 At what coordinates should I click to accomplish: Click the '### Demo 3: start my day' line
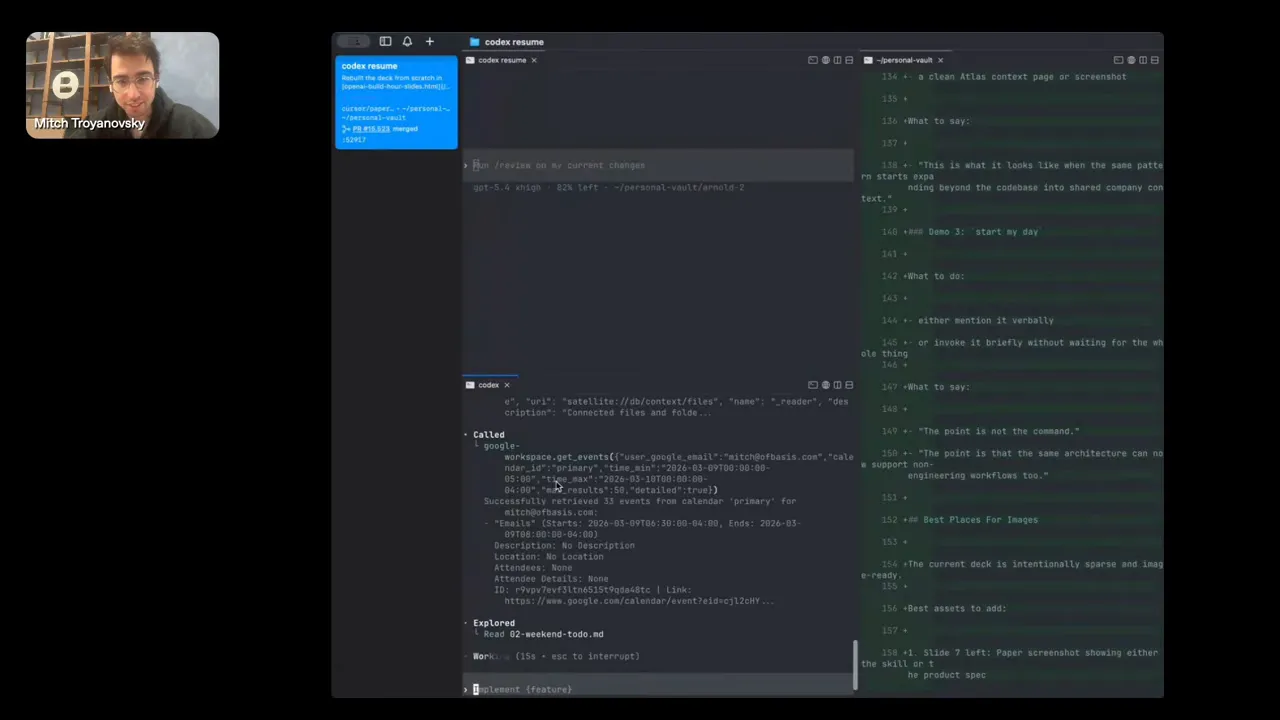[x=973, y=232]
